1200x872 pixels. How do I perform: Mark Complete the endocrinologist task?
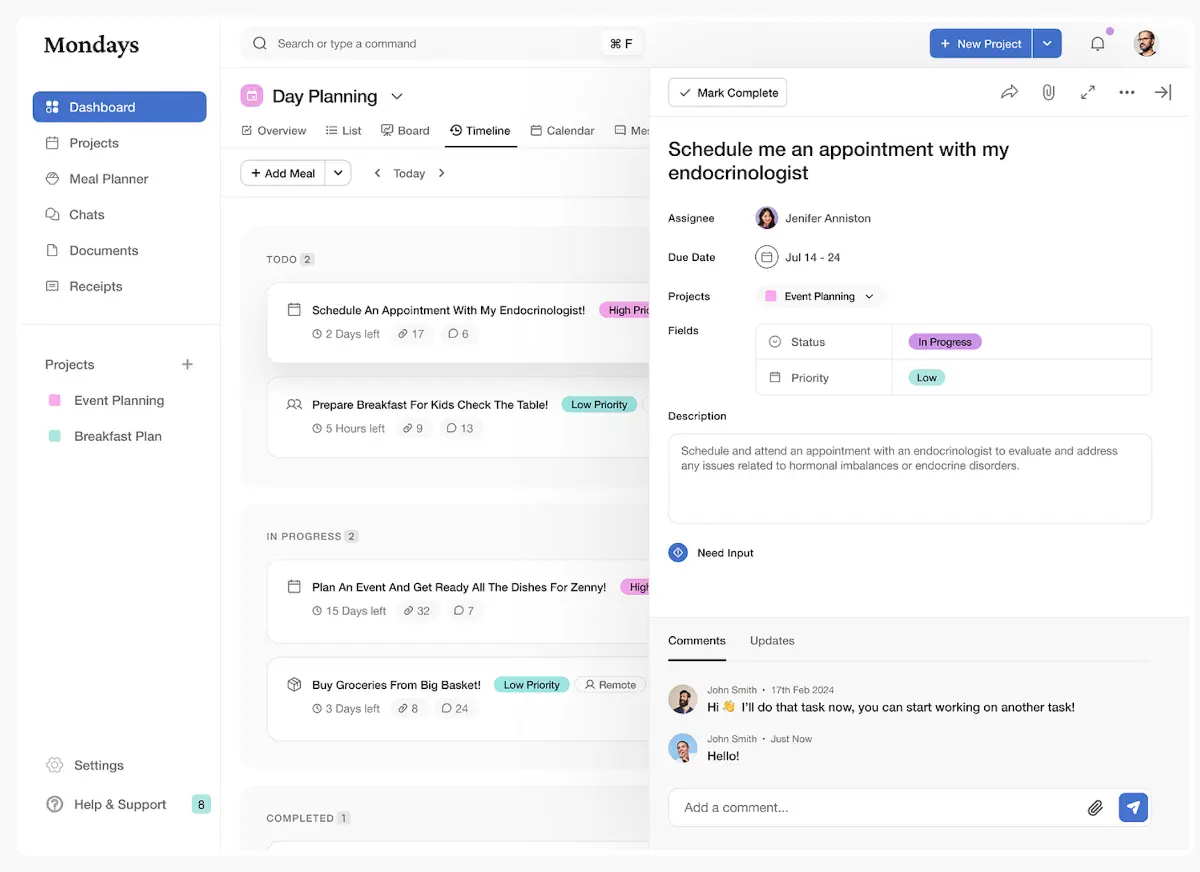click(x=728, y=93)
